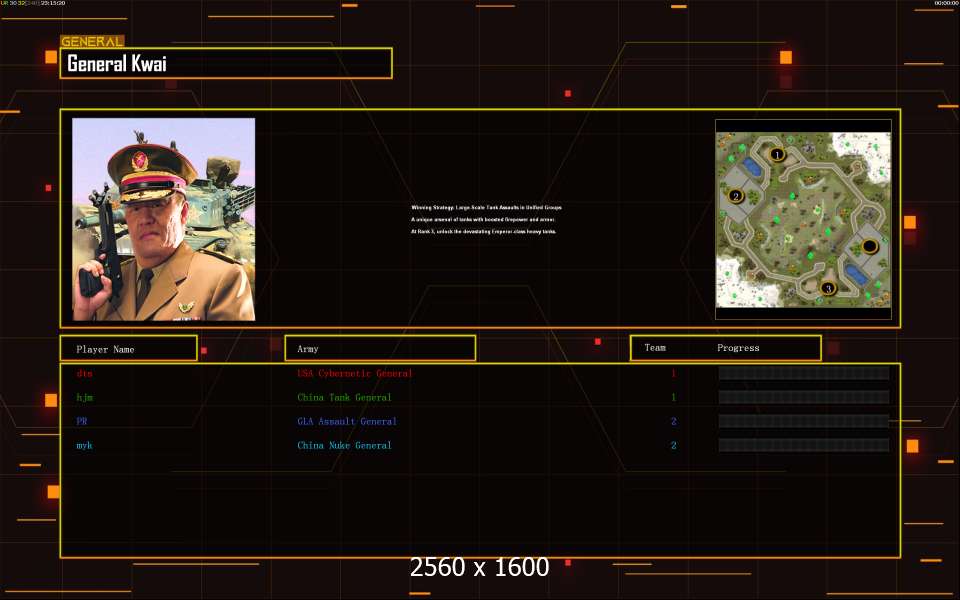Click start position marker 1 on map
The width and height of the screenshot is (960, 600).
pos(777,154)
